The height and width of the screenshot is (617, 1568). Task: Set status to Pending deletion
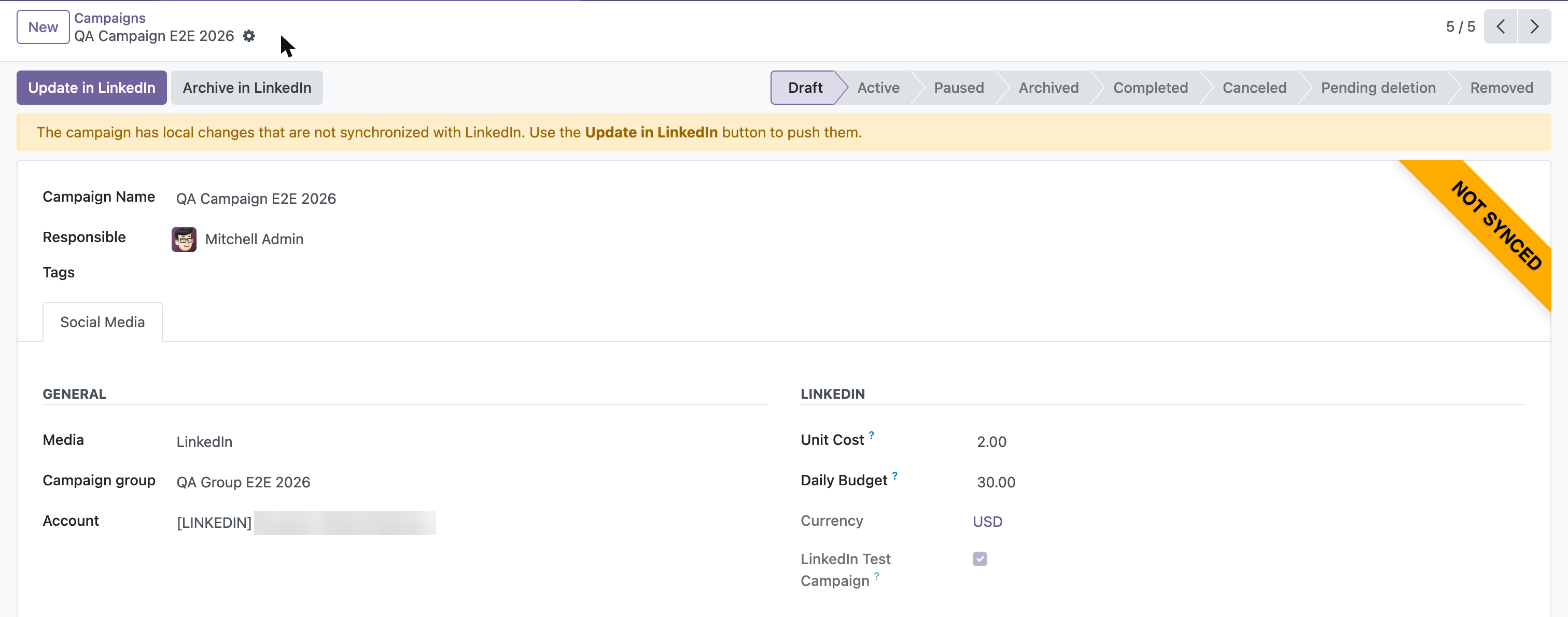click(1378, 88)
